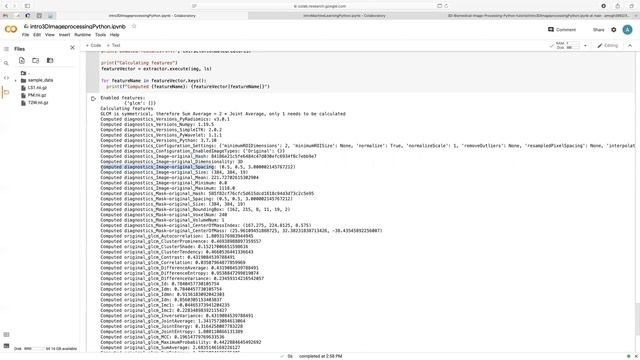The height and width of the screenshot is (360, 640).
Task: Close the Files panel
Action: (72, 48)
